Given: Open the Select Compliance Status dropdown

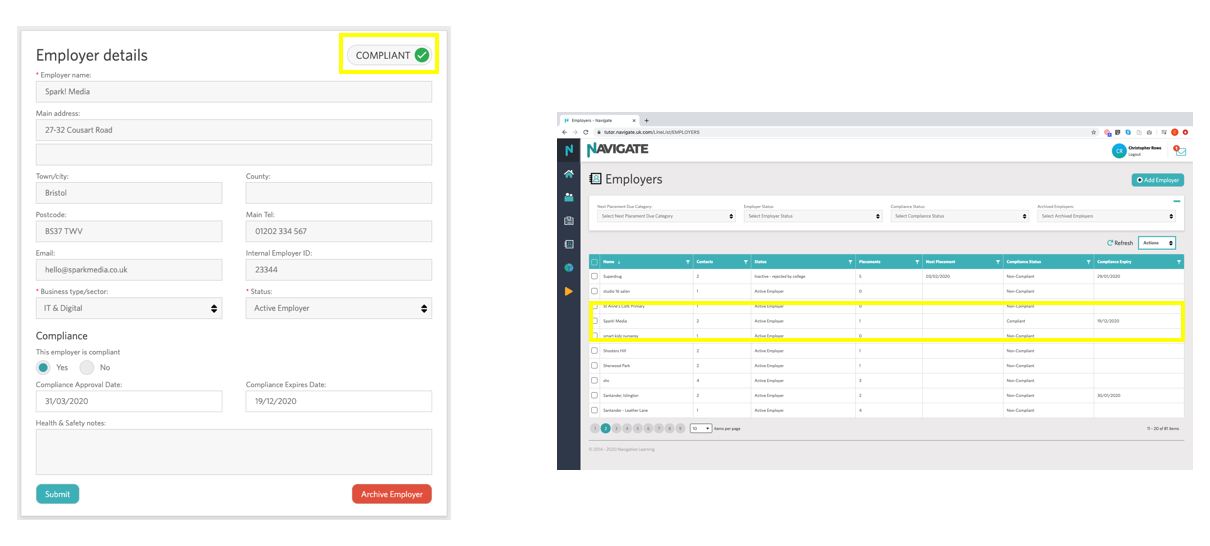Looking at the screenshot, I should click(960, 216).
